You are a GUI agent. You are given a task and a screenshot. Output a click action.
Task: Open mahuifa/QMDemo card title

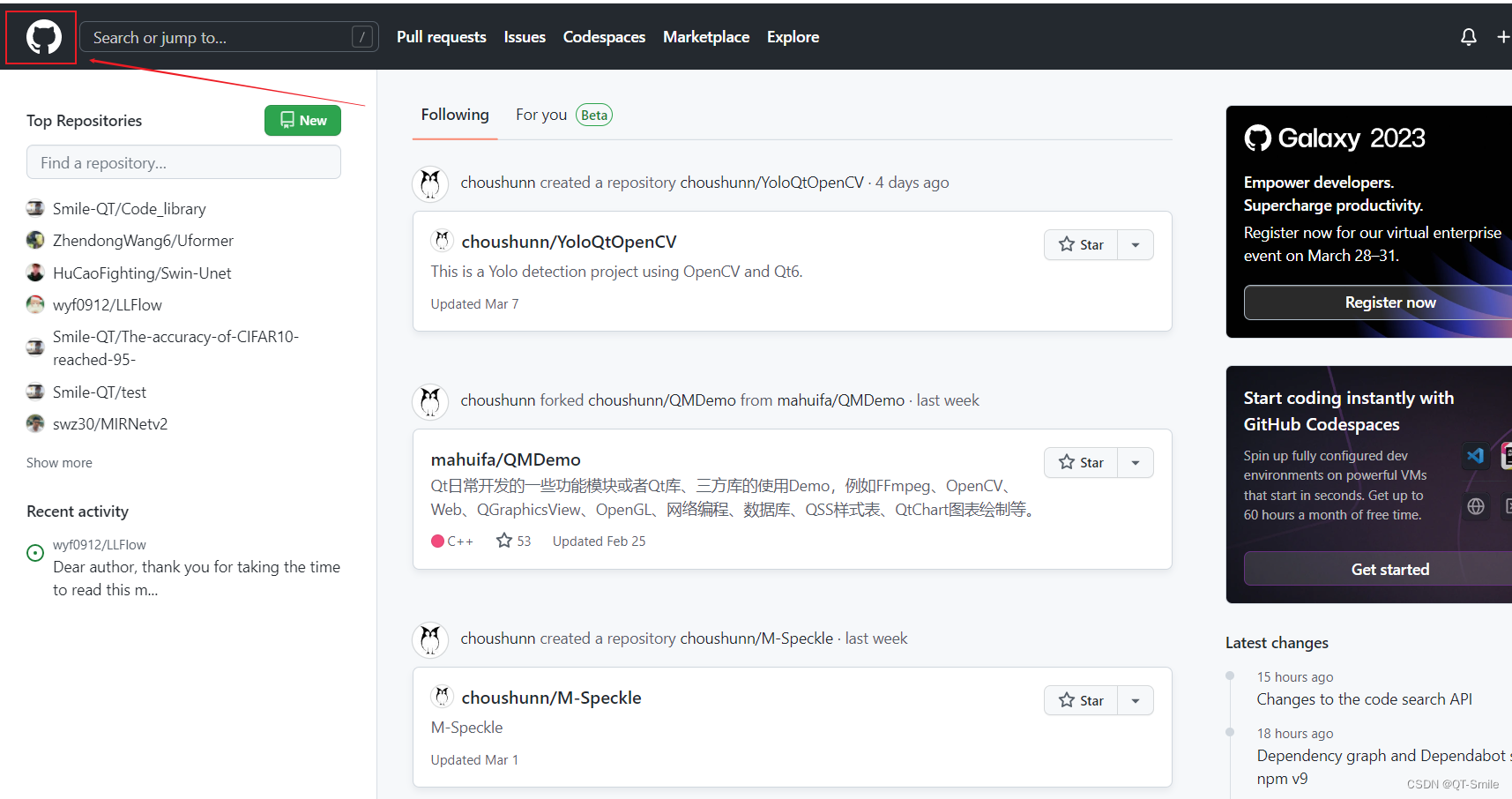(505, 459)
